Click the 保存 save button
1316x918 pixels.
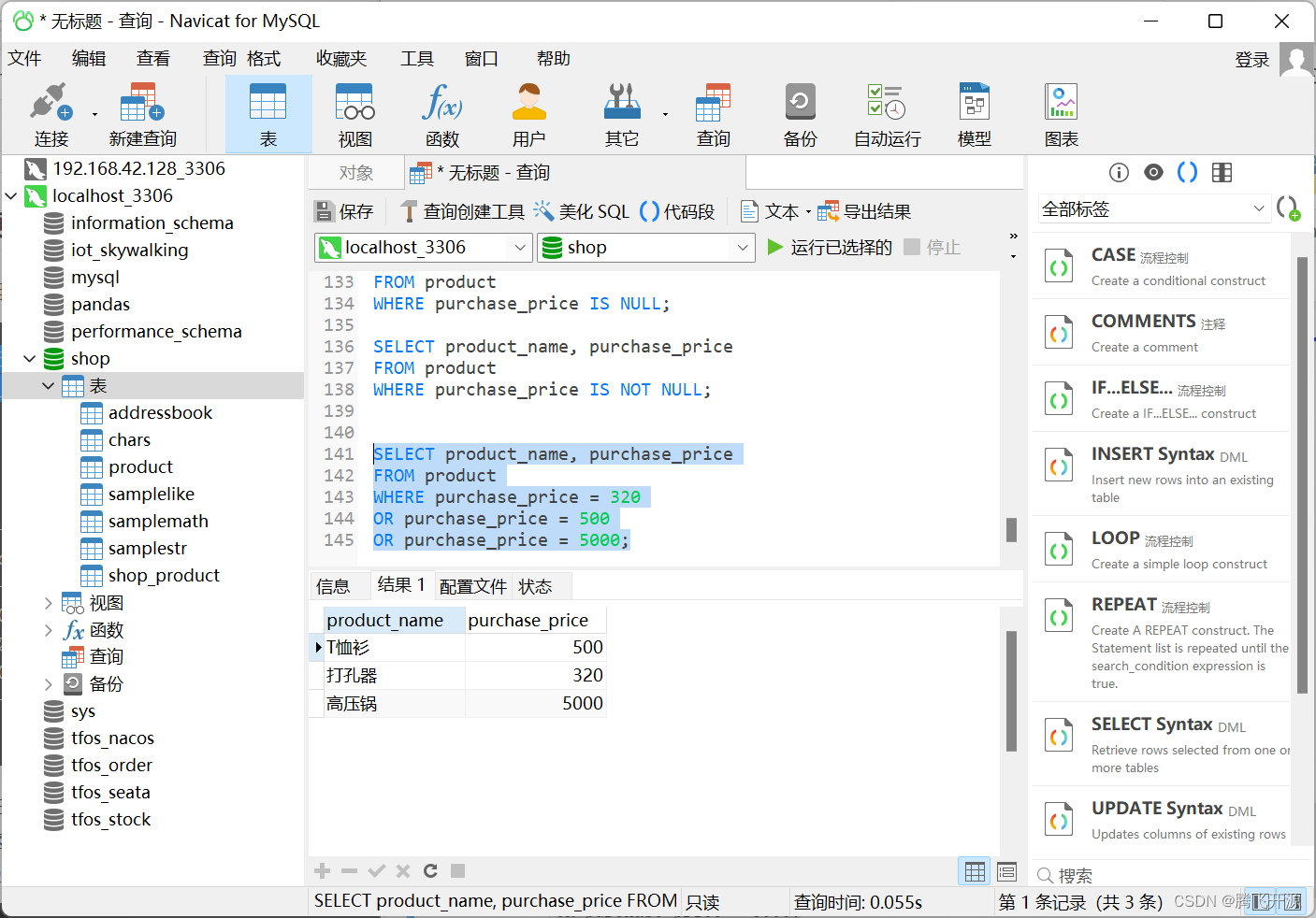343,212
